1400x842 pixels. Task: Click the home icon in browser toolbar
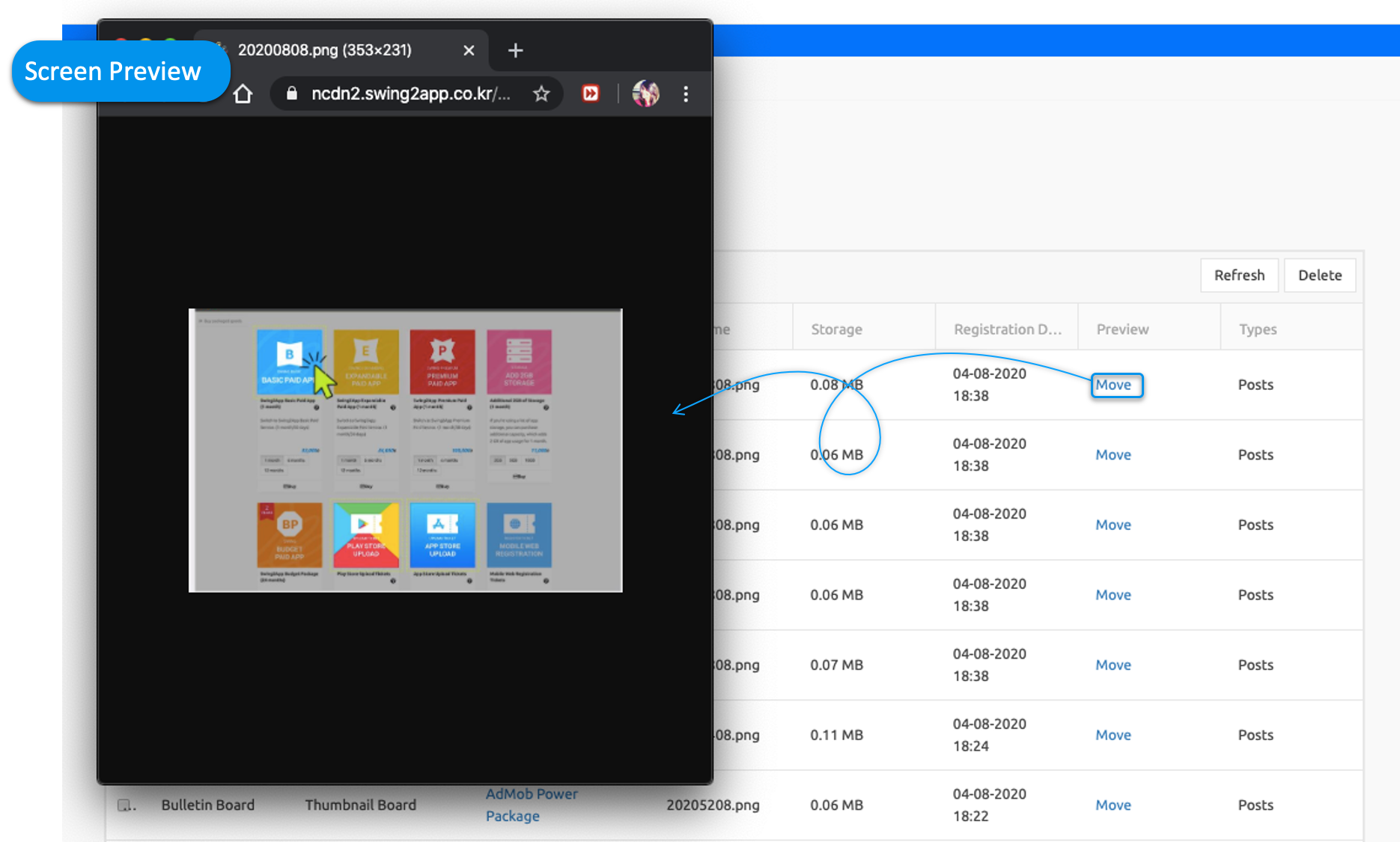243,94
